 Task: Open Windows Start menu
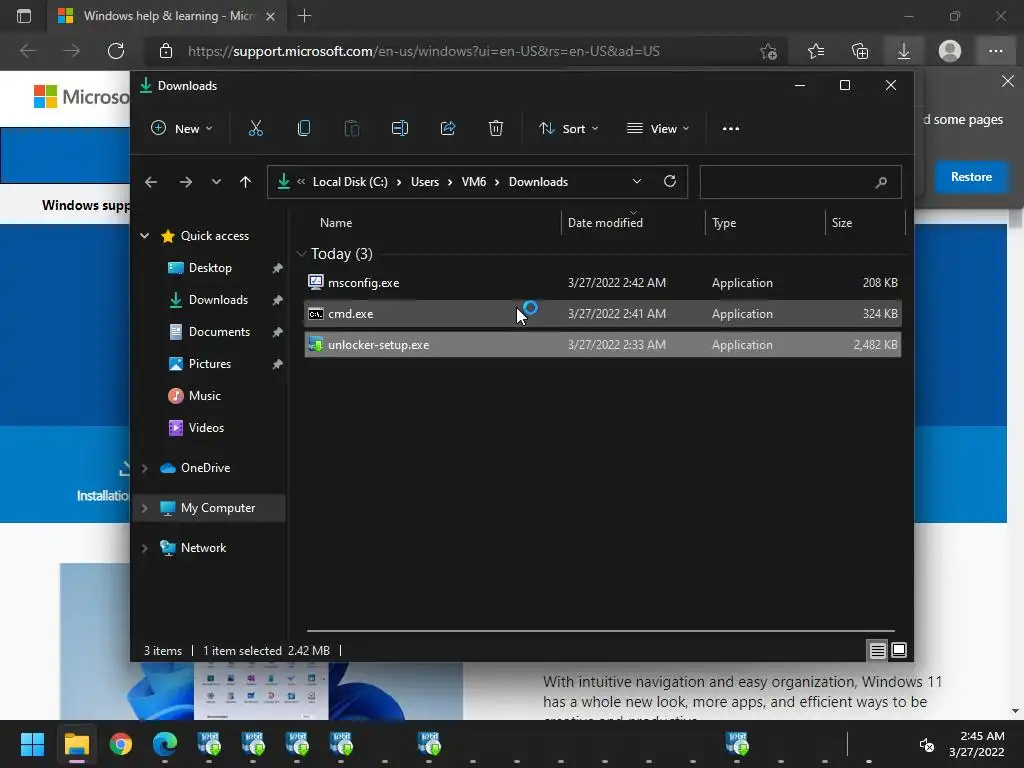point(32,744)
